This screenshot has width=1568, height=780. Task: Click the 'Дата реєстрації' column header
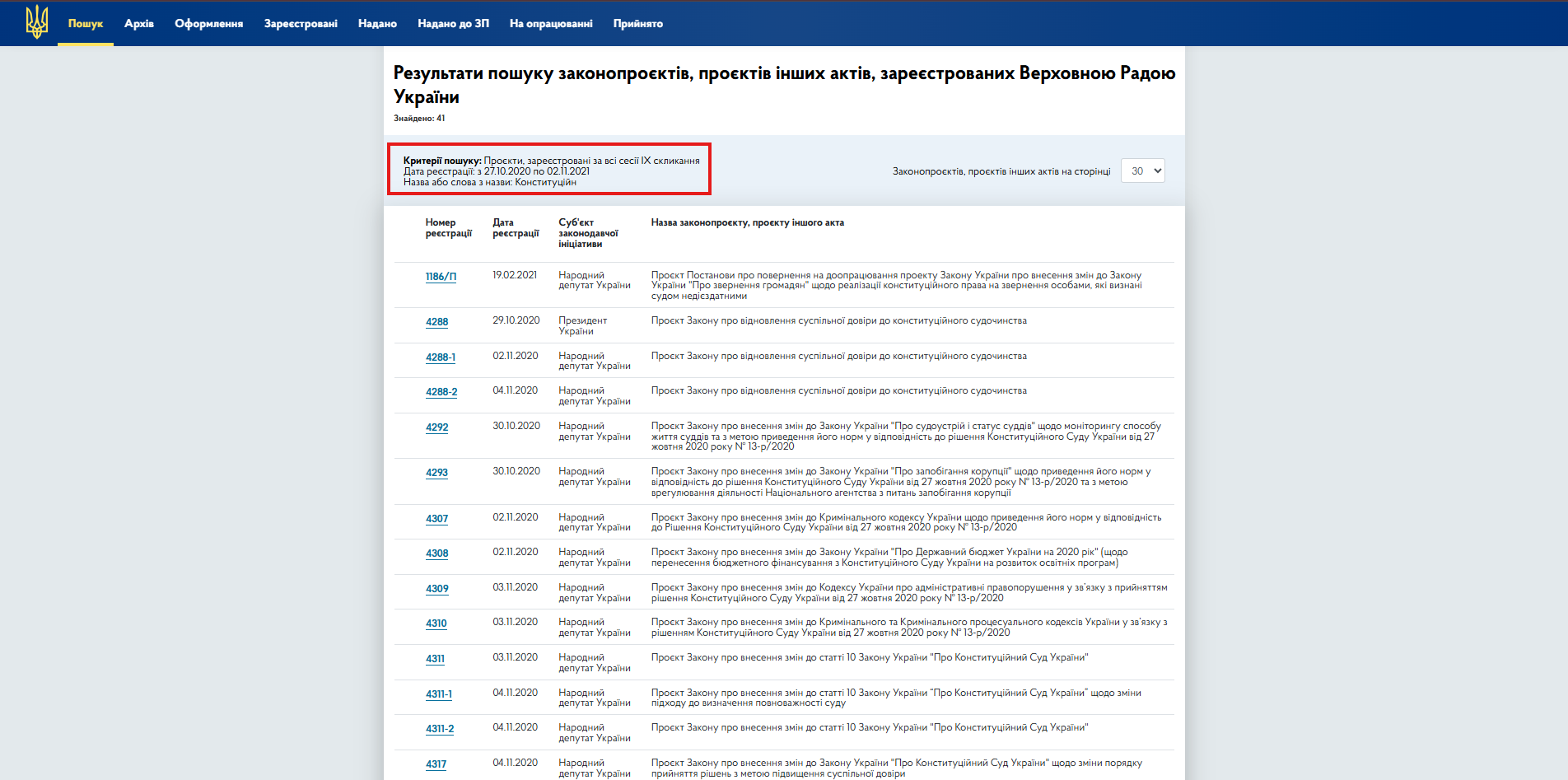[516, 228]
